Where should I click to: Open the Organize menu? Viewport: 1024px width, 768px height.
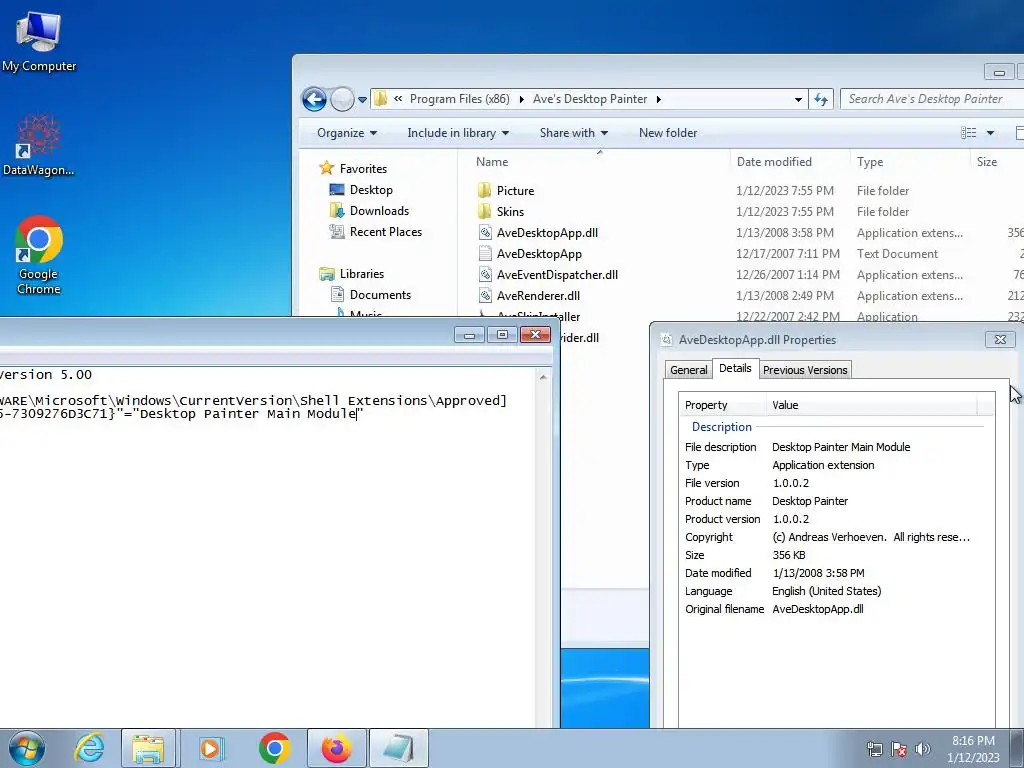point(347,133)
